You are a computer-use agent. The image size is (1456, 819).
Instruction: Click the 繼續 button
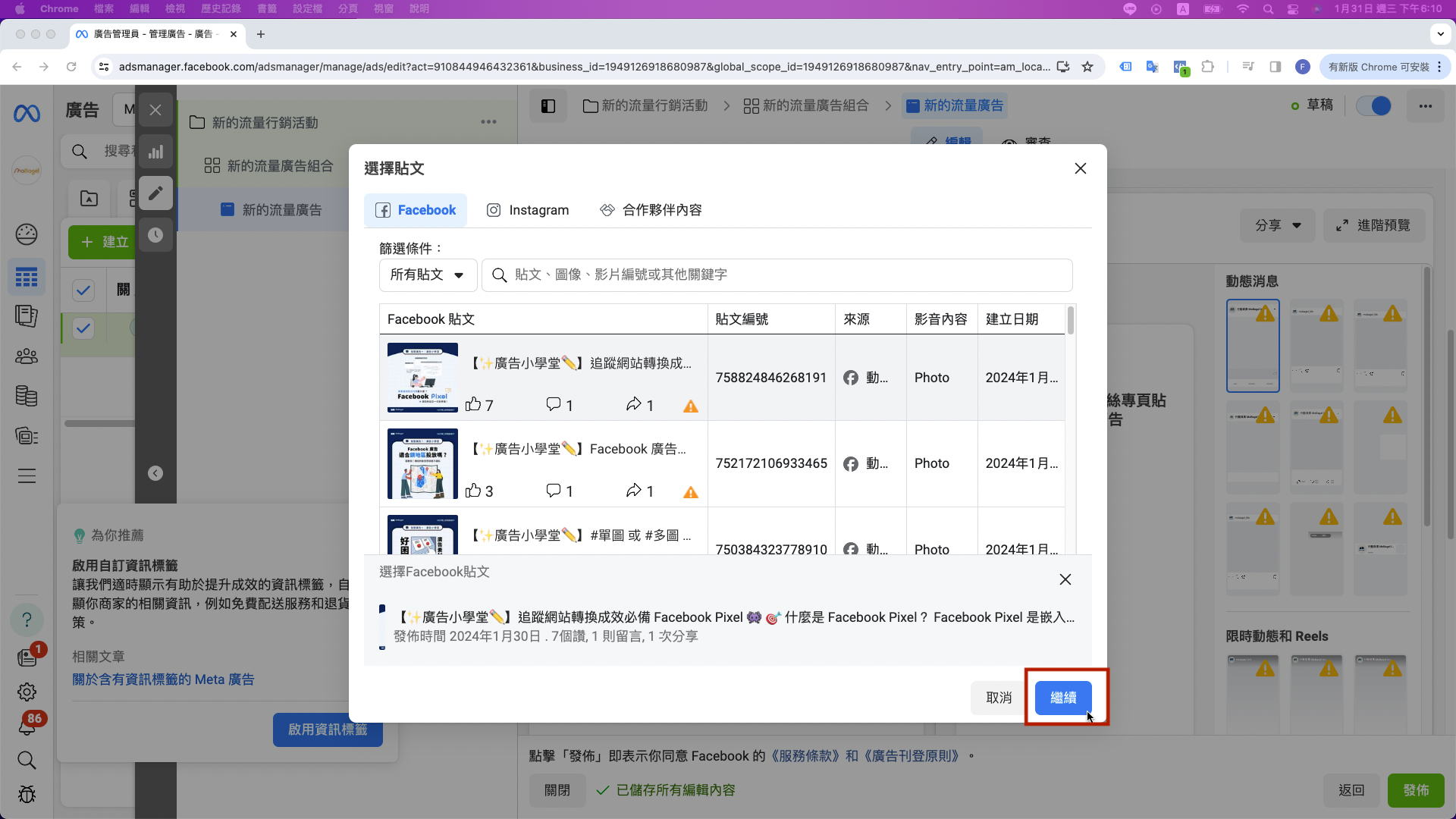coord(1063,698)
